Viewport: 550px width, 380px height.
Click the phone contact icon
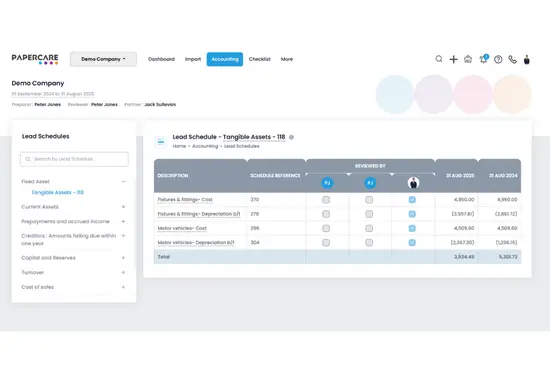[x=512, y=59]
